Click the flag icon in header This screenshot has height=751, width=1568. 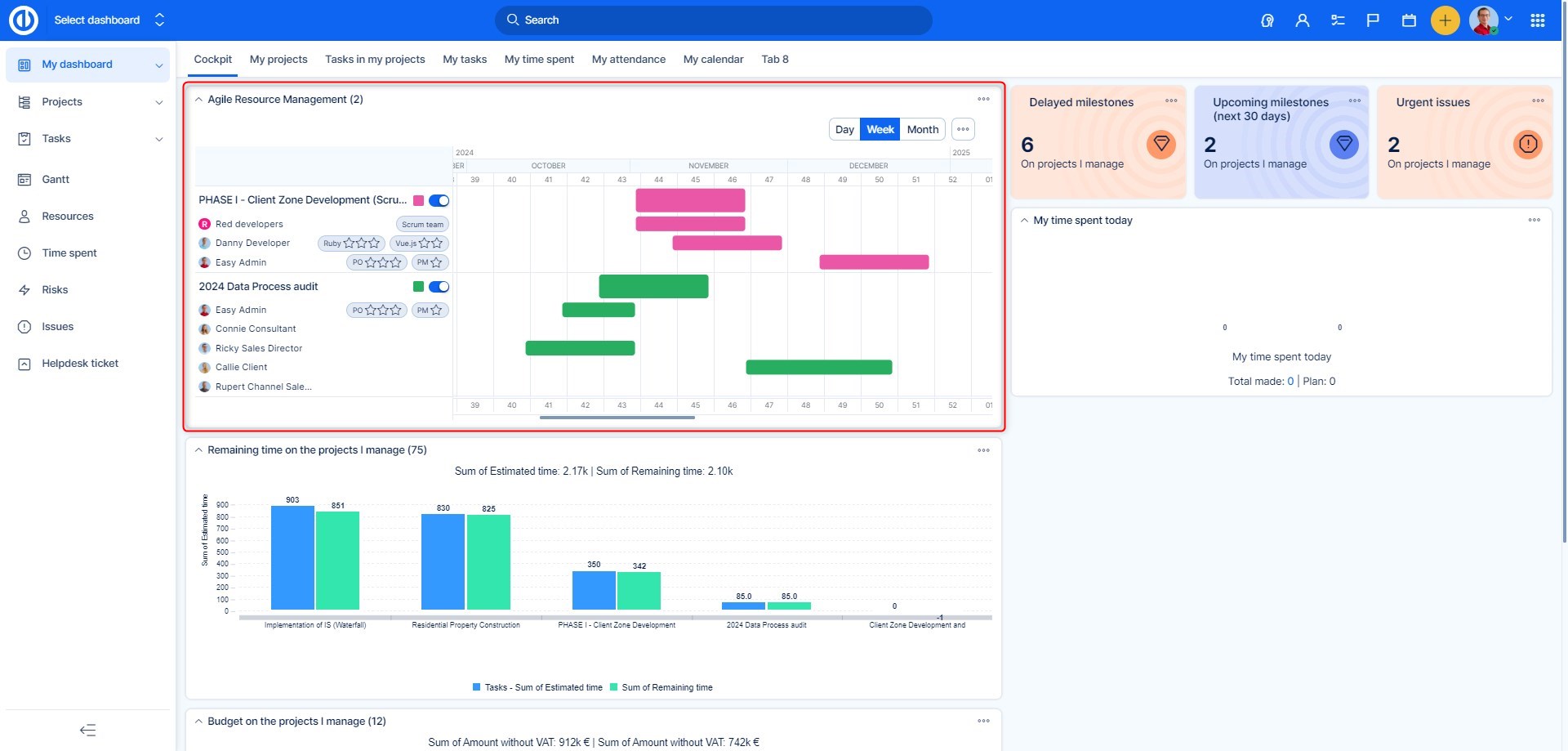tap(1373, 20)
